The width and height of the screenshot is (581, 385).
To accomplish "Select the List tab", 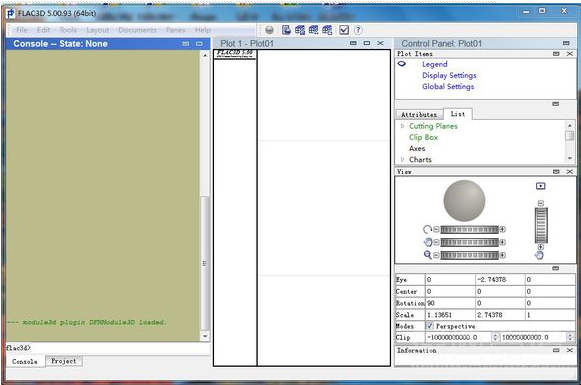I will click(458, 114).
